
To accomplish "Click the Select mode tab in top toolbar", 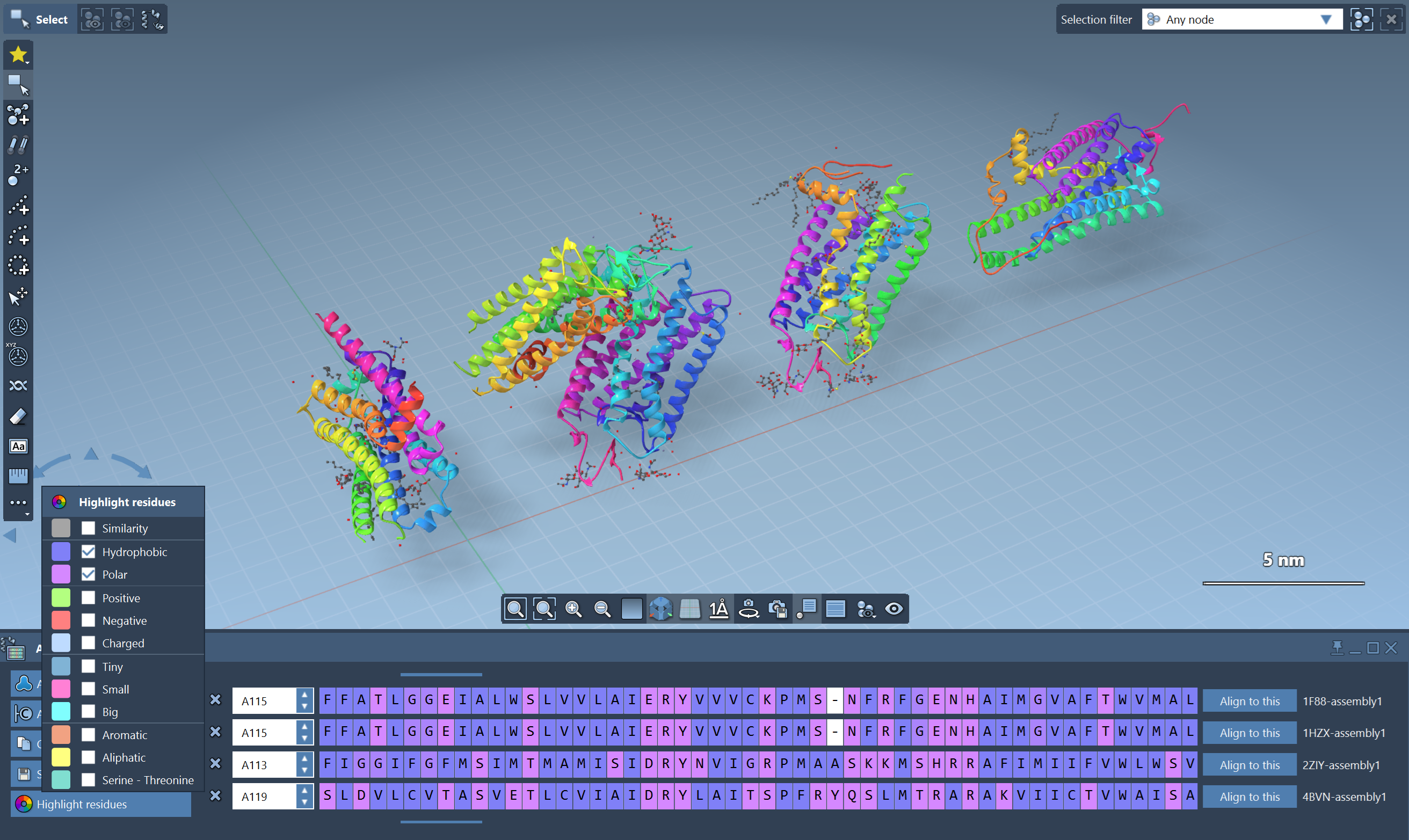I will pyautogui.click(x=40, y=20).
